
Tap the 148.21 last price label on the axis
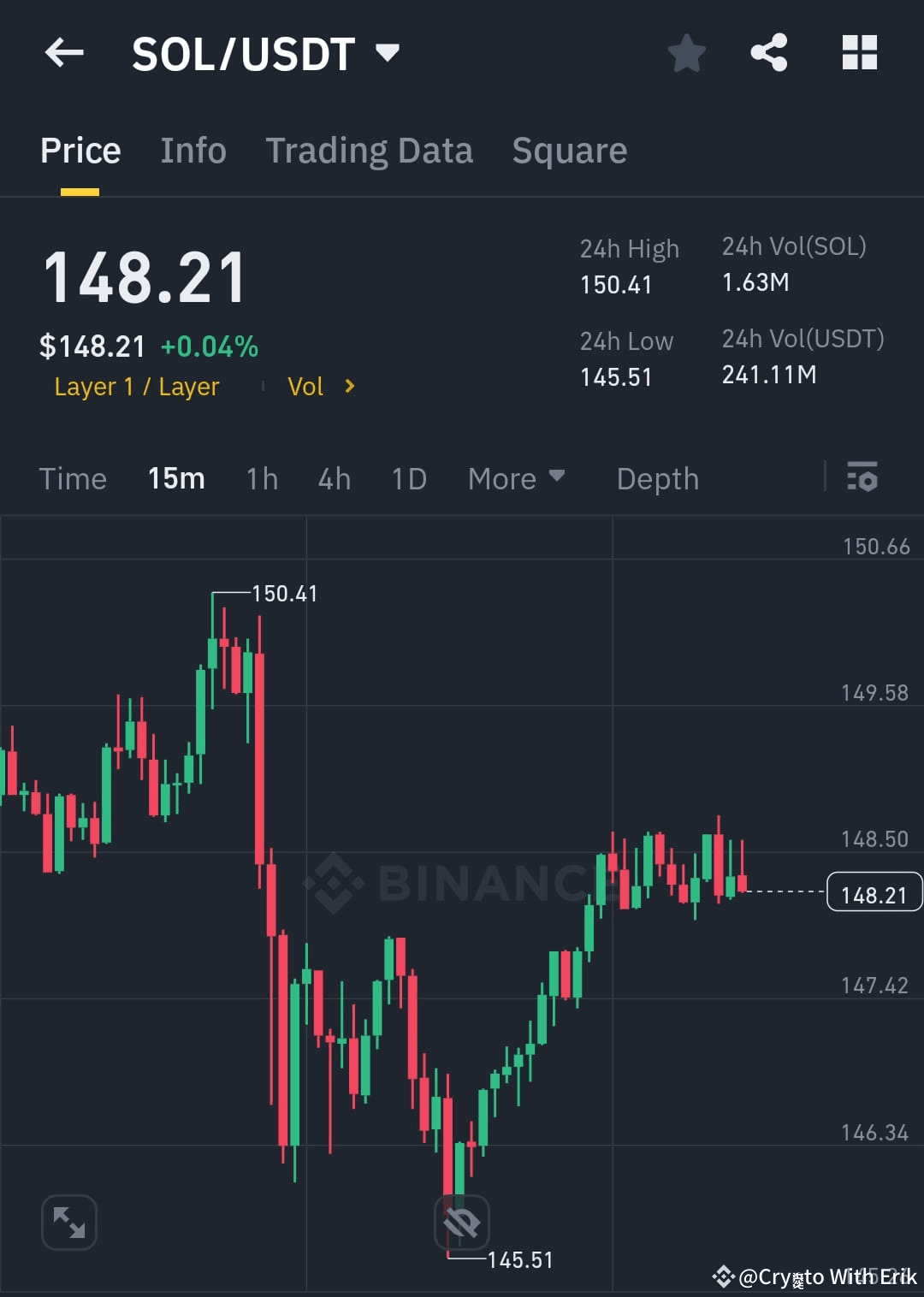[x=874, y=892]
